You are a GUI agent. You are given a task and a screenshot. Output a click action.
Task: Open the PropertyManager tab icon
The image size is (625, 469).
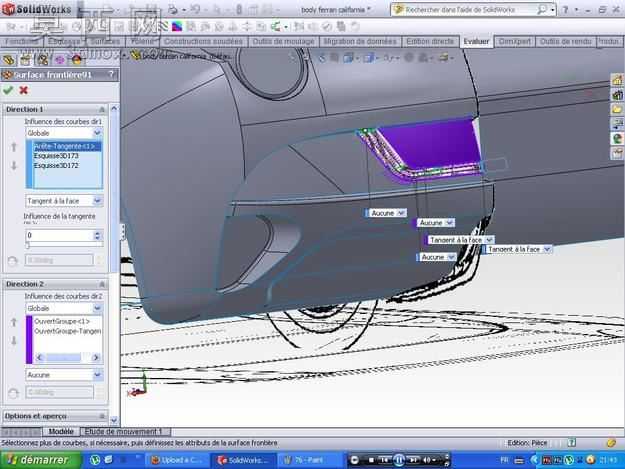click(x=25, y=60)
